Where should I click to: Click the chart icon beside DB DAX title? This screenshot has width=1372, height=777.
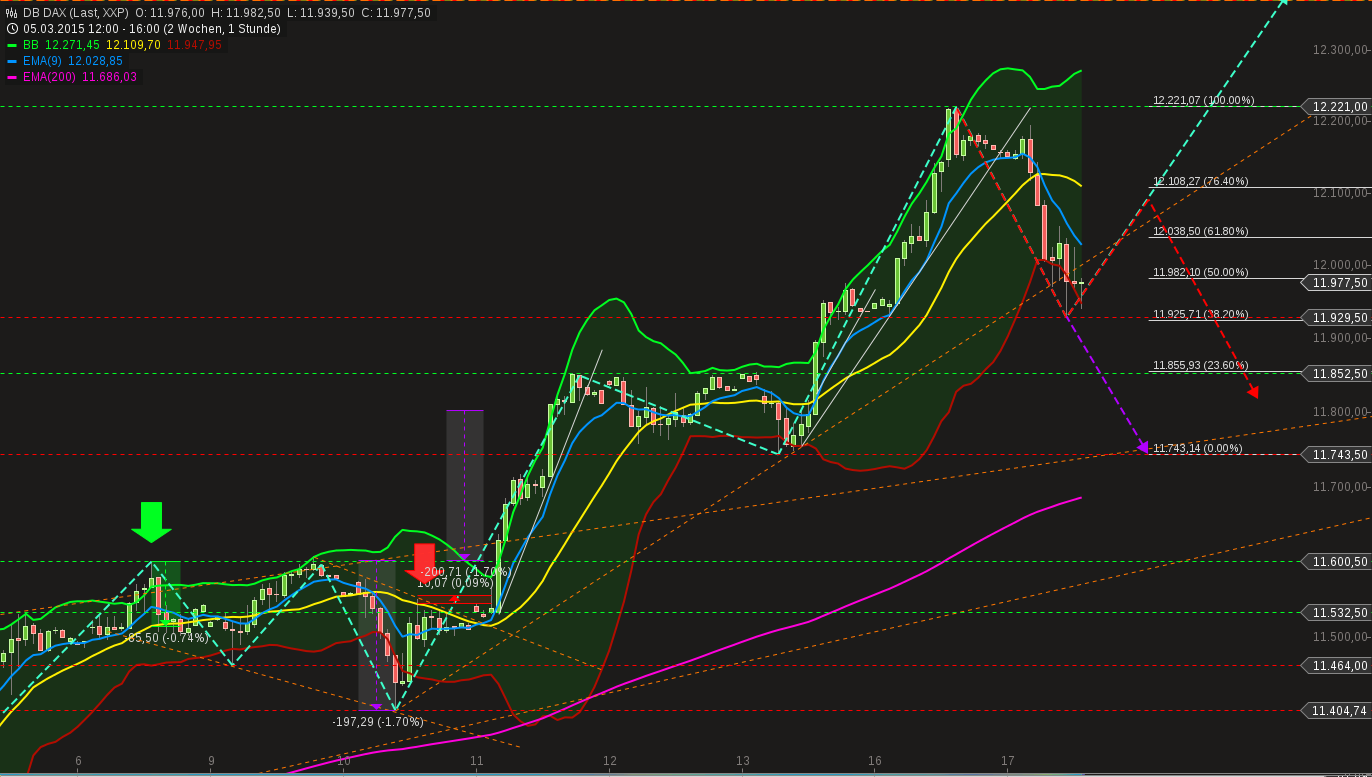pos(12,13)
